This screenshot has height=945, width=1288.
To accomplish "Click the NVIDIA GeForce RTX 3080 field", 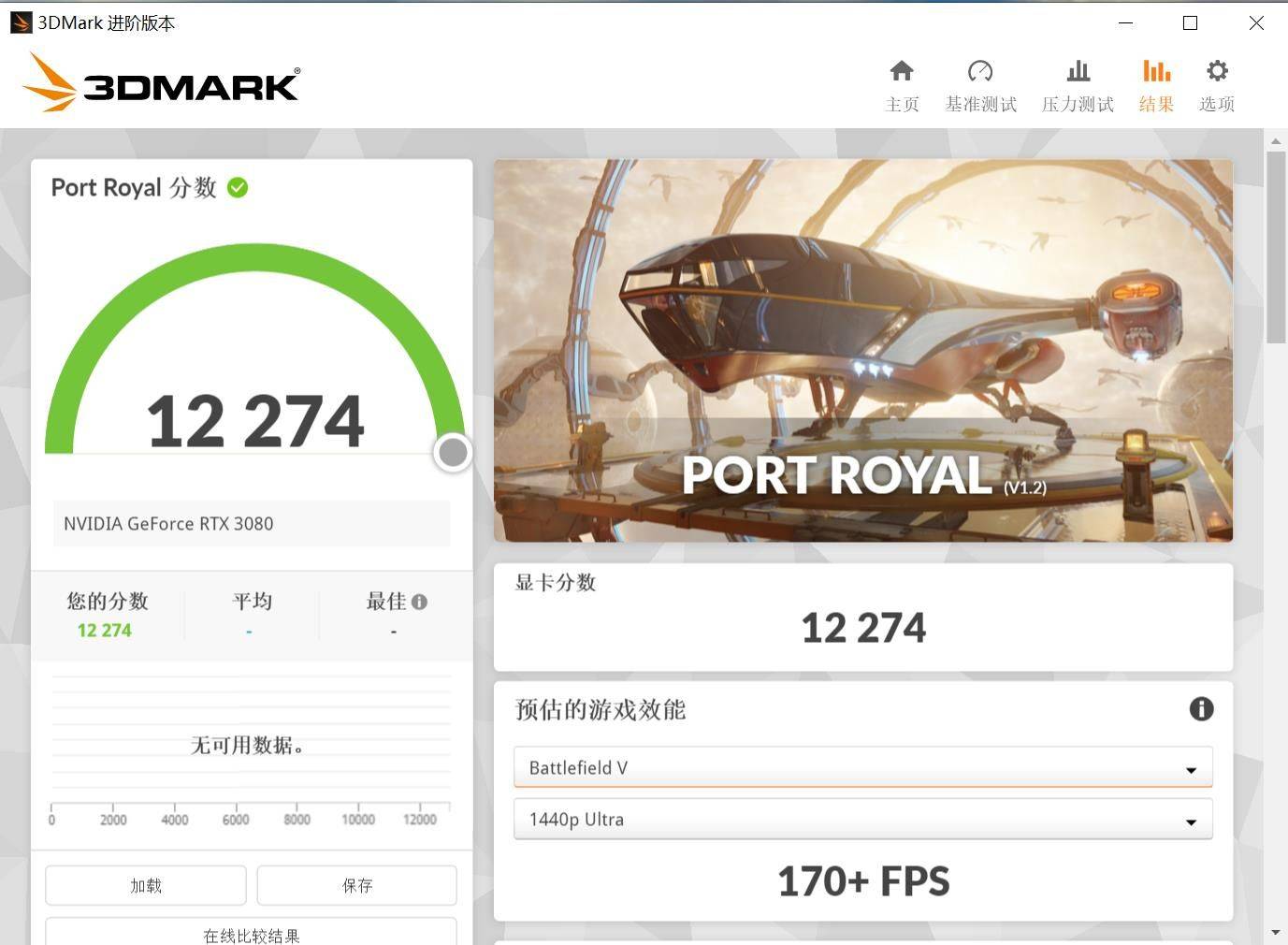I will [x=252, y=524].
